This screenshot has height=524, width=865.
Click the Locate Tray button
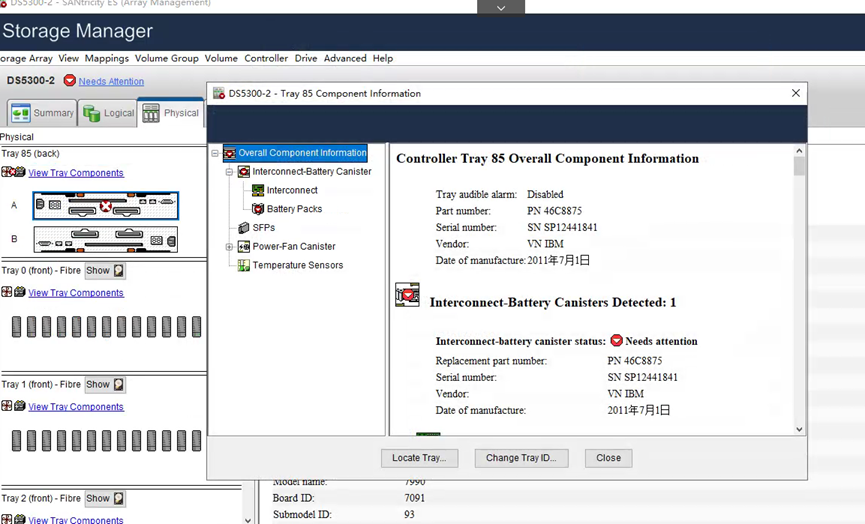pos(419,458)
